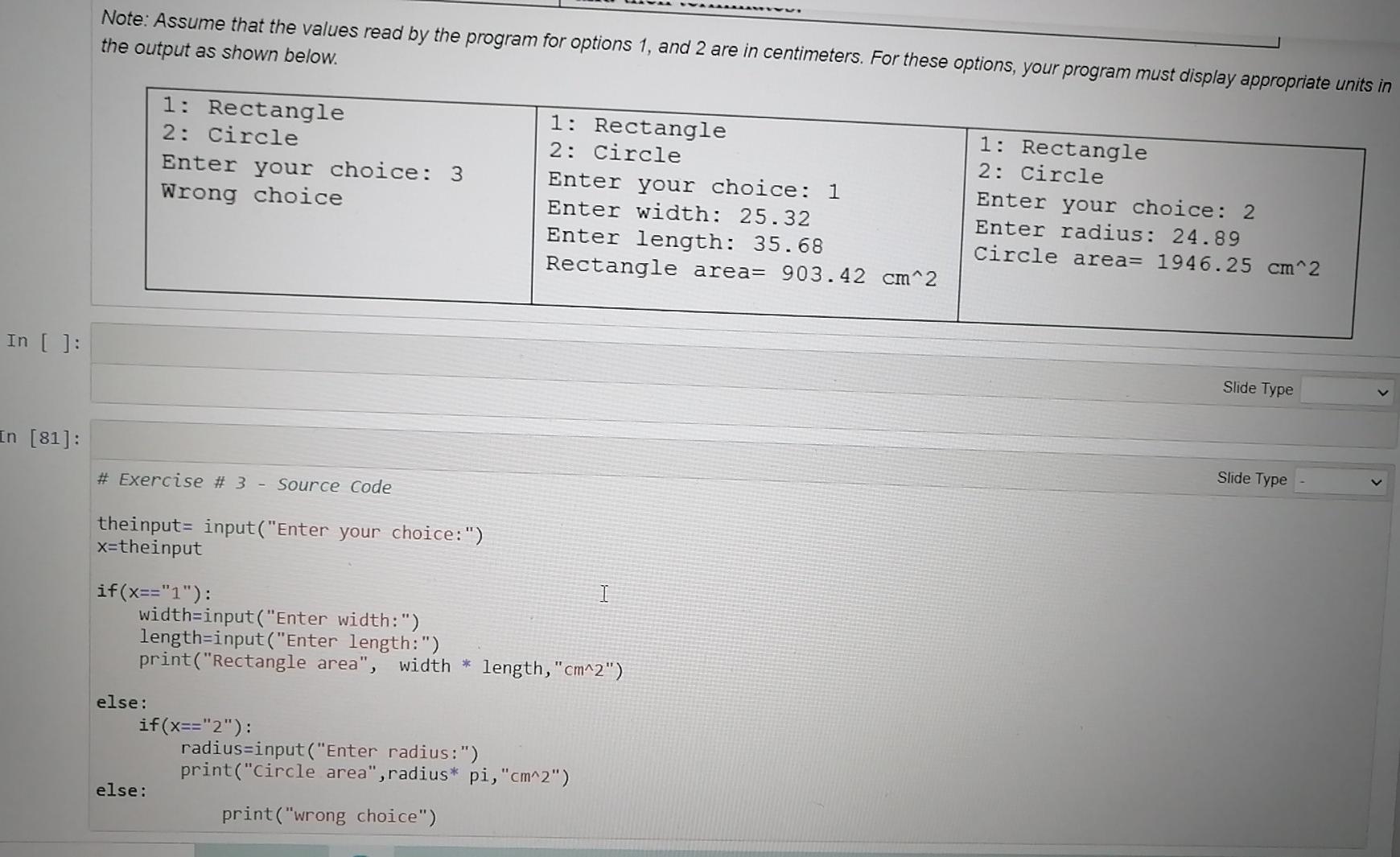Click 'Enter your choice: 3' in the sample output

(312, 167)
